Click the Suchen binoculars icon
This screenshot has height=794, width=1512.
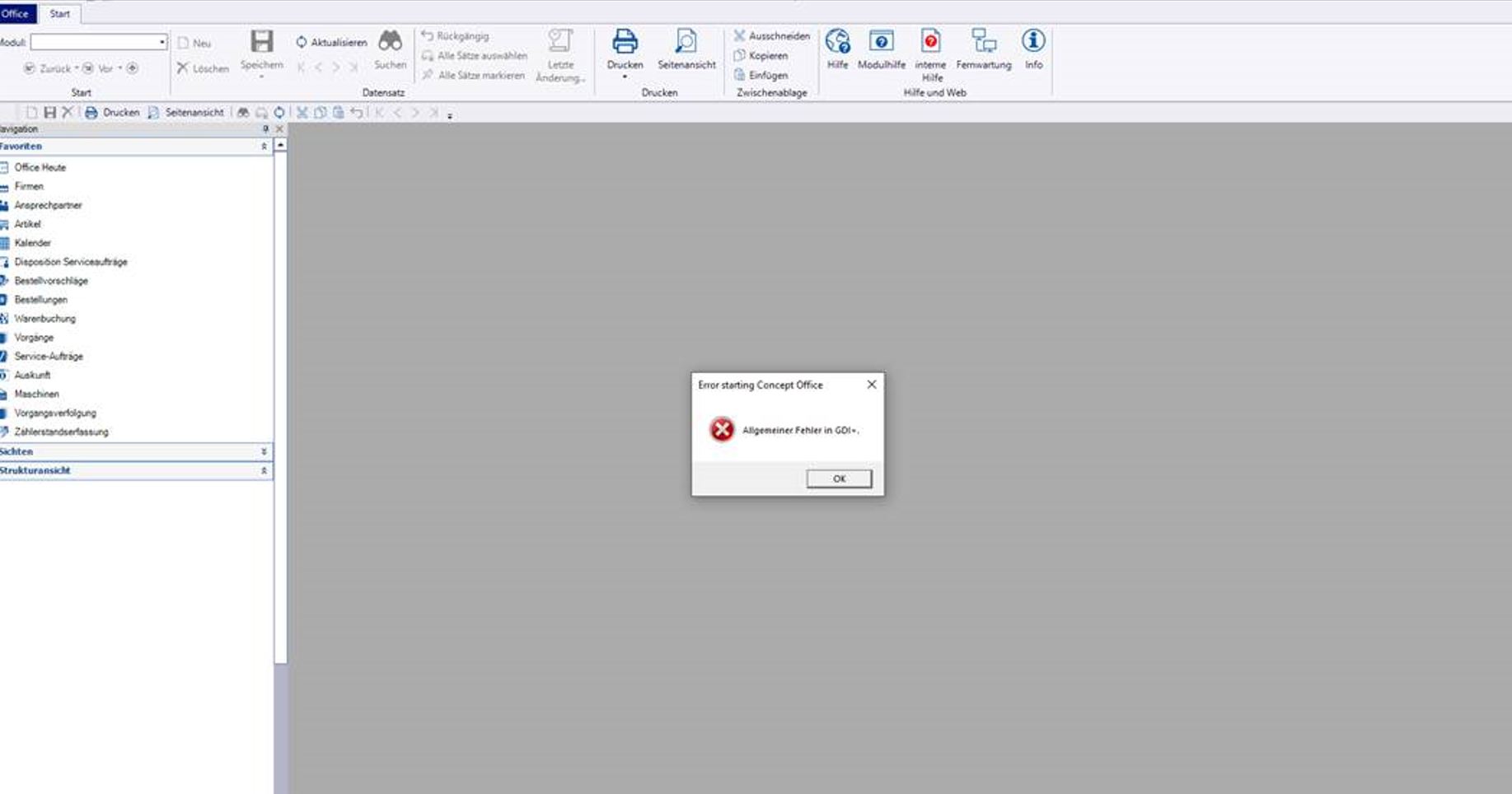(390, 40)
